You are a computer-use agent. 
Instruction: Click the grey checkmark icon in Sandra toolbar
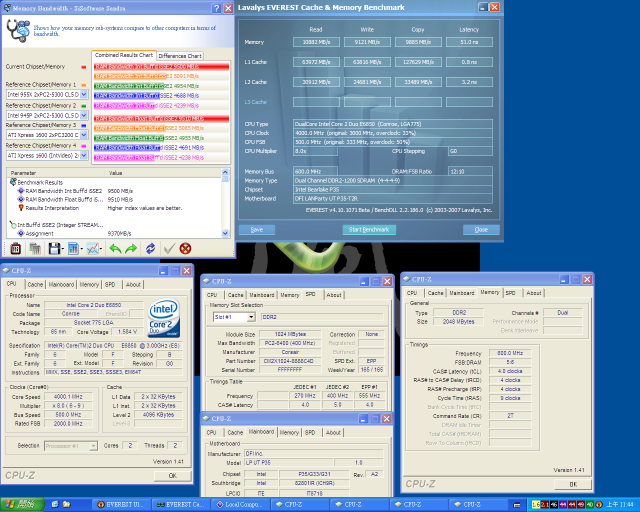(169, 248)
